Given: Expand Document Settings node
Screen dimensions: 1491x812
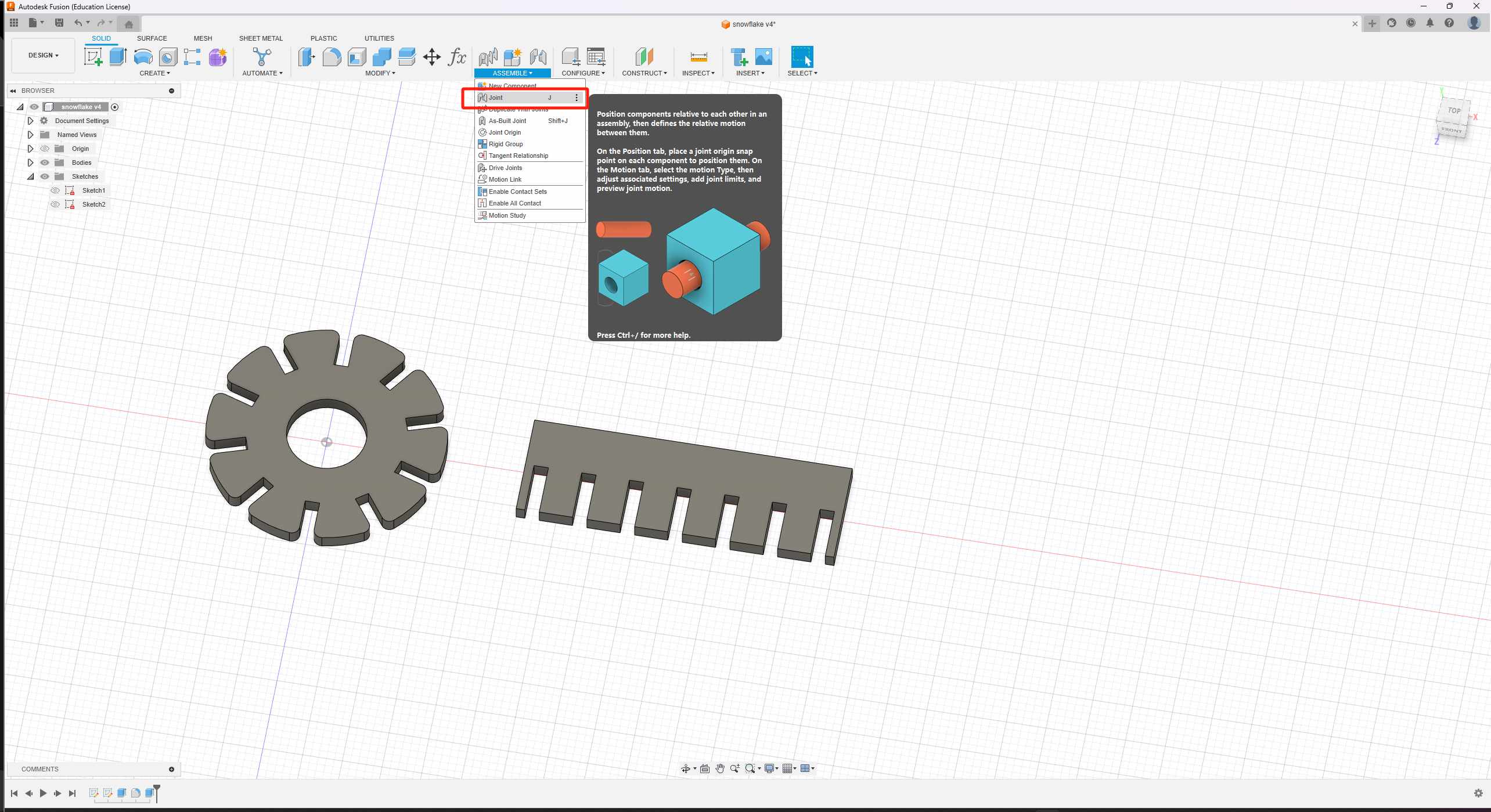Looking at the screenshot, I should 30,121.
